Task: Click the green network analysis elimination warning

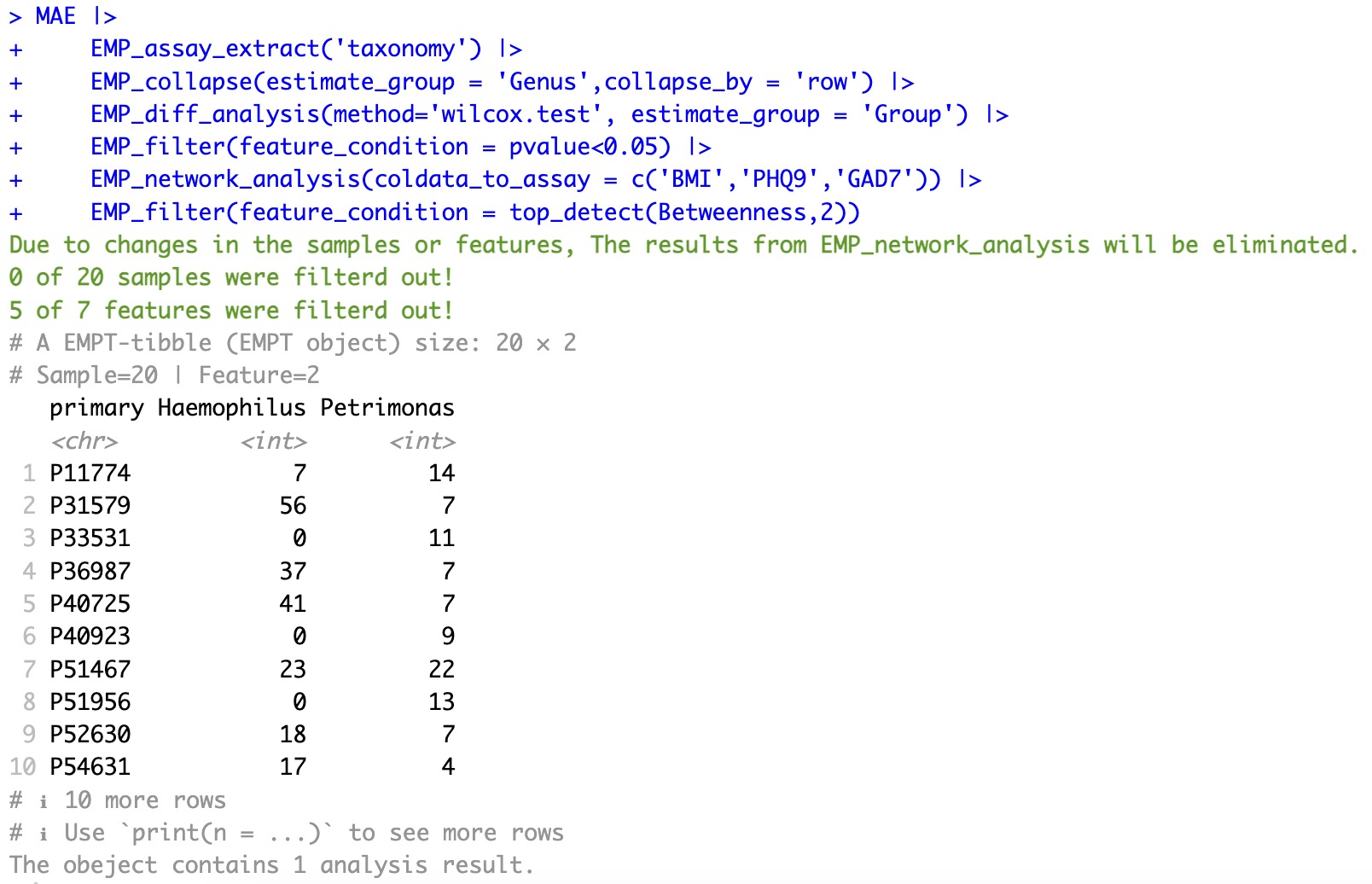Action: pos(683,245)
